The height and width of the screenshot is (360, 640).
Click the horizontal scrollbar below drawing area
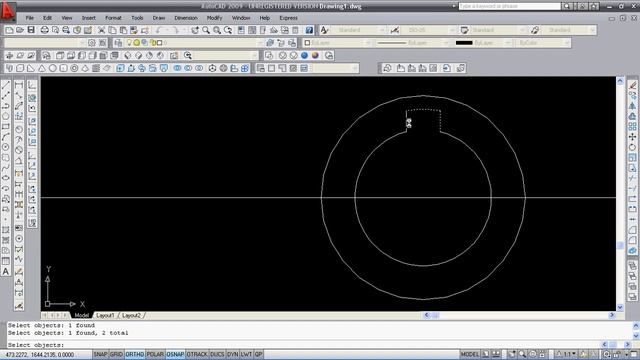(x=519, y=315)
